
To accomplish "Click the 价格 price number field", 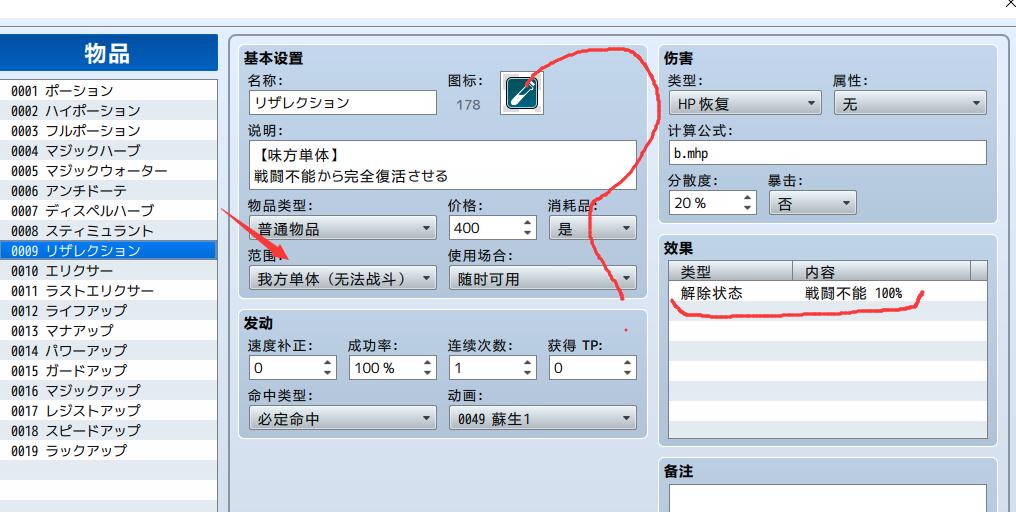I will click(485, 228).
